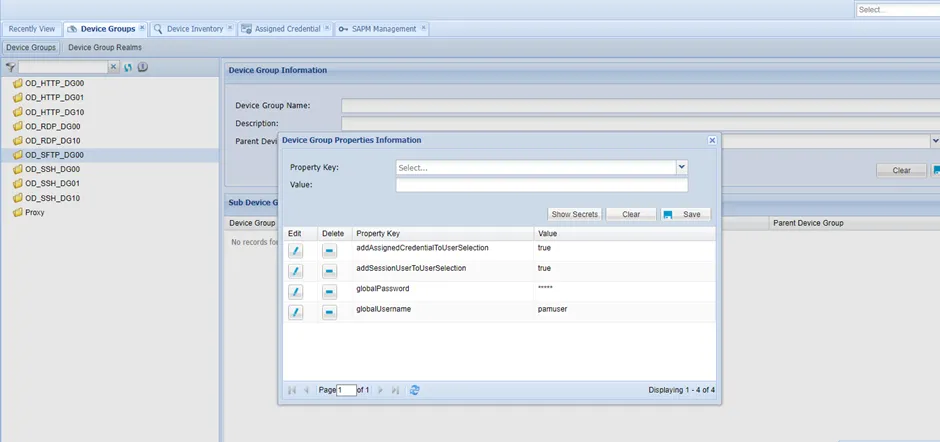Close the Device Groups tab

(142, 28)
